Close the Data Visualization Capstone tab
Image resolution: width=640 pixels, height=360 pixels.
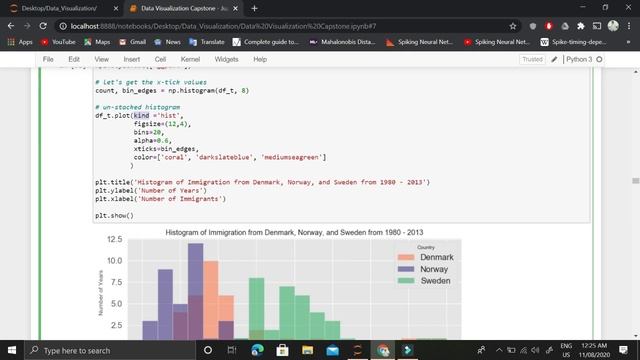[x=236, y=8]
